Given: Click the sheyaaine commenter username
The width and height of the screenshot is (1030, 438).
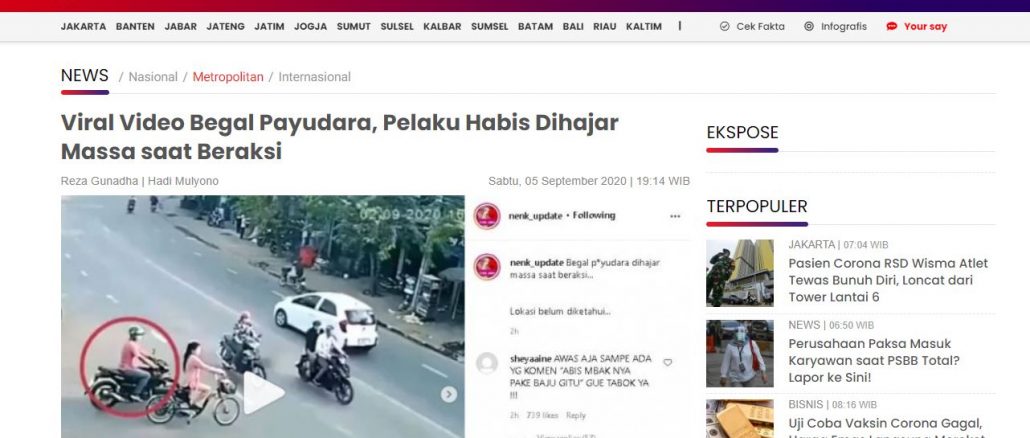Looking at the screenshot, I should click(x=531, y=359).
